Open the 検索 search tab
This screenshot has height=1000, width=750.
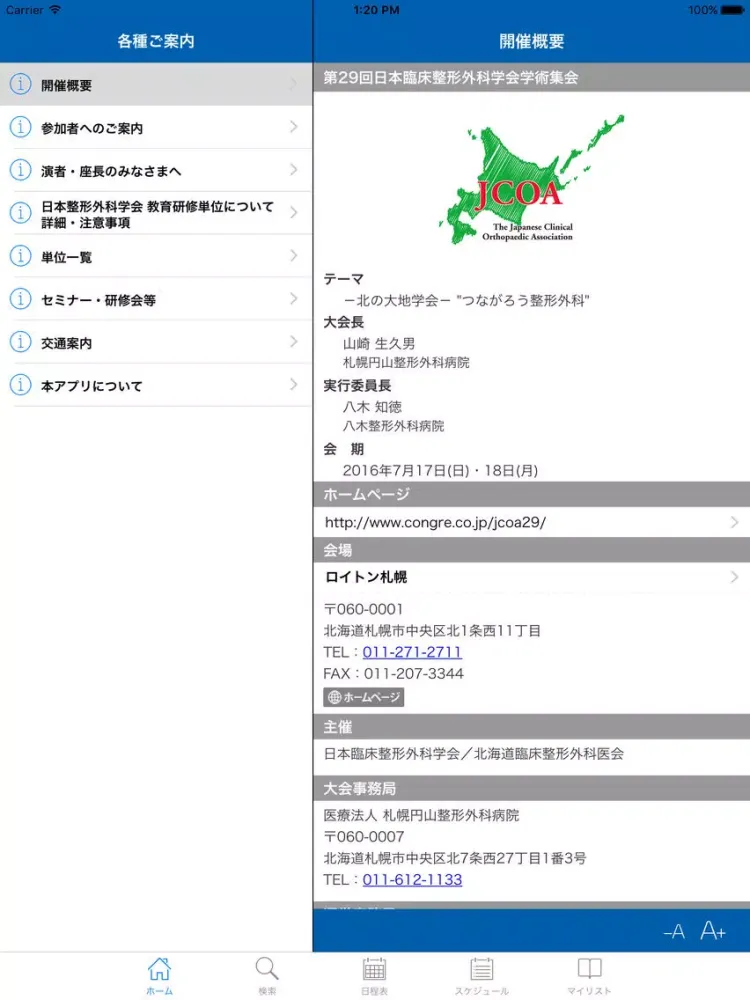click(x=267, y=976)
